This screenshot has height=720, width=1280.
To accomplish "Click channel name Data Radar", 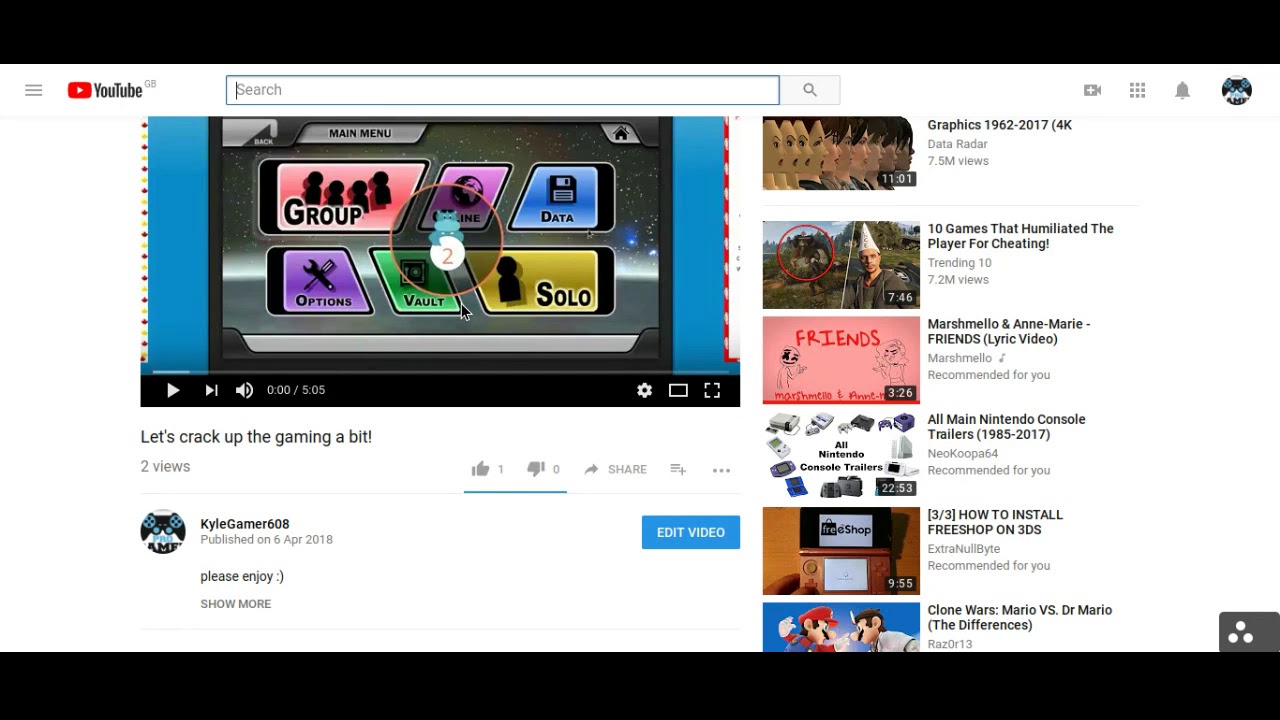I will 957,144.
